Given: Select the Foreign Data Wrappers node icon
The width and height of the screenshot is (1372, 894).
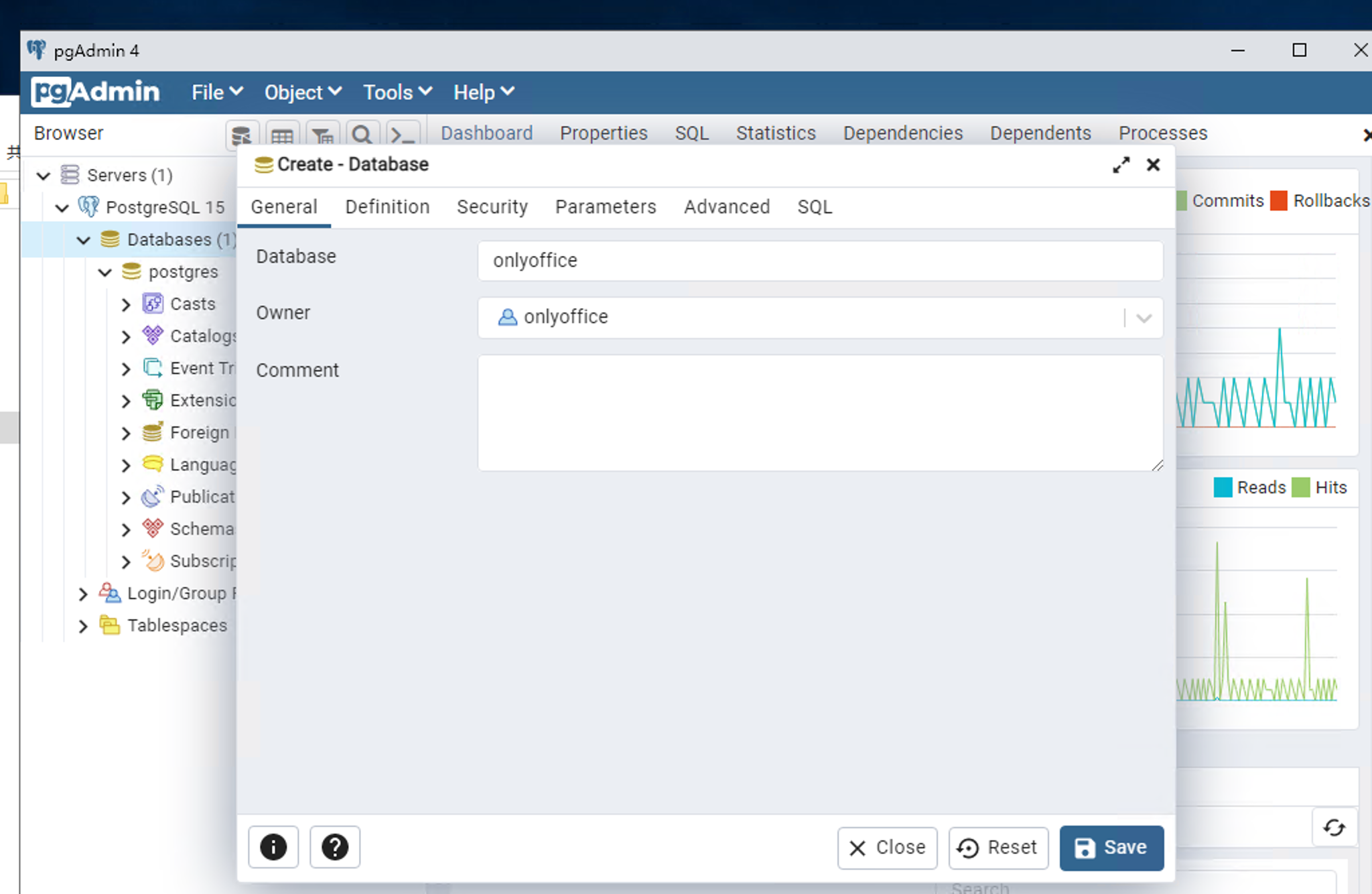Looking at the screenshot, I should (x=153, y=432).
